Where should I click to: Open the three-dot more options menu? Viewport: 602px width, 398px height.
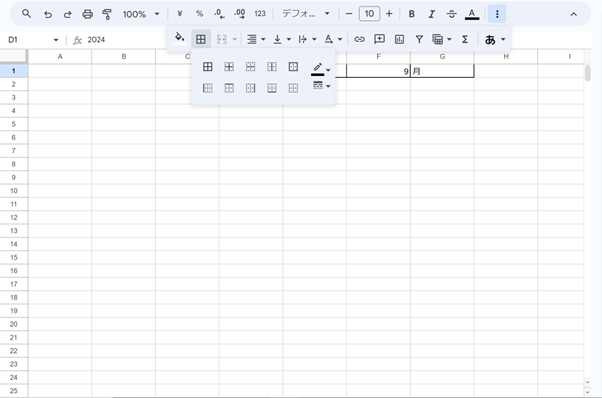497,14
